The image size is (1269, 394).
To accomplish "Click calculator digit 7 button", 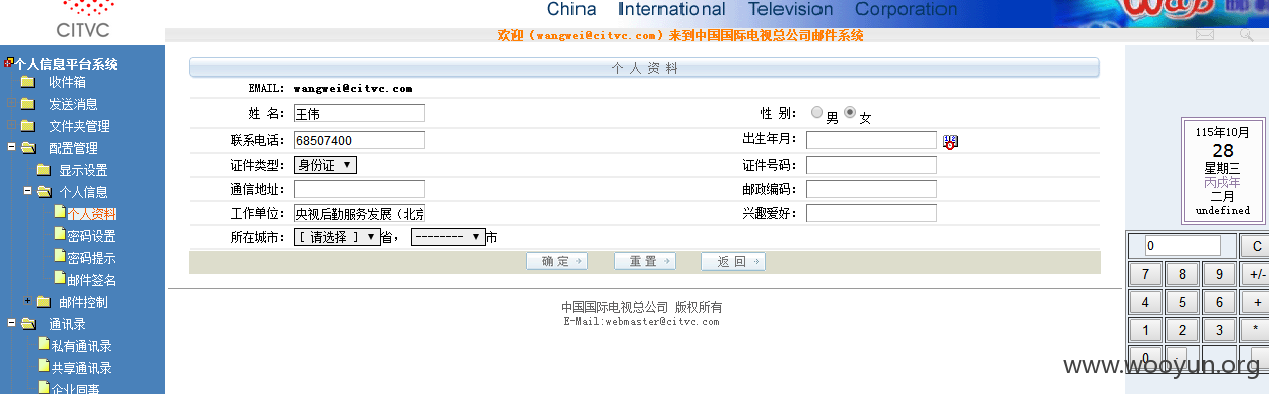I will click(x=1145, y=274).
